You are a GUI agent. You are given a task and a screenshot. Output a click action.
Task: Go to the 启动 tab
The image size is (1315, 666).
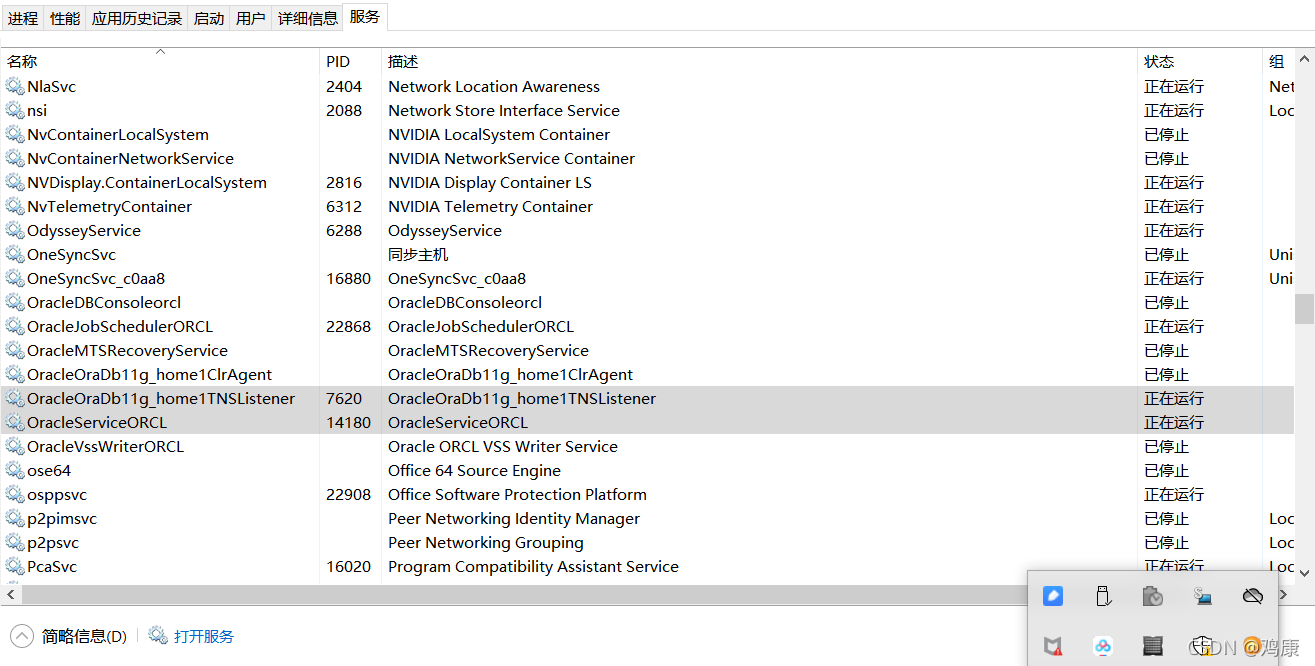(x=209, y=18)
